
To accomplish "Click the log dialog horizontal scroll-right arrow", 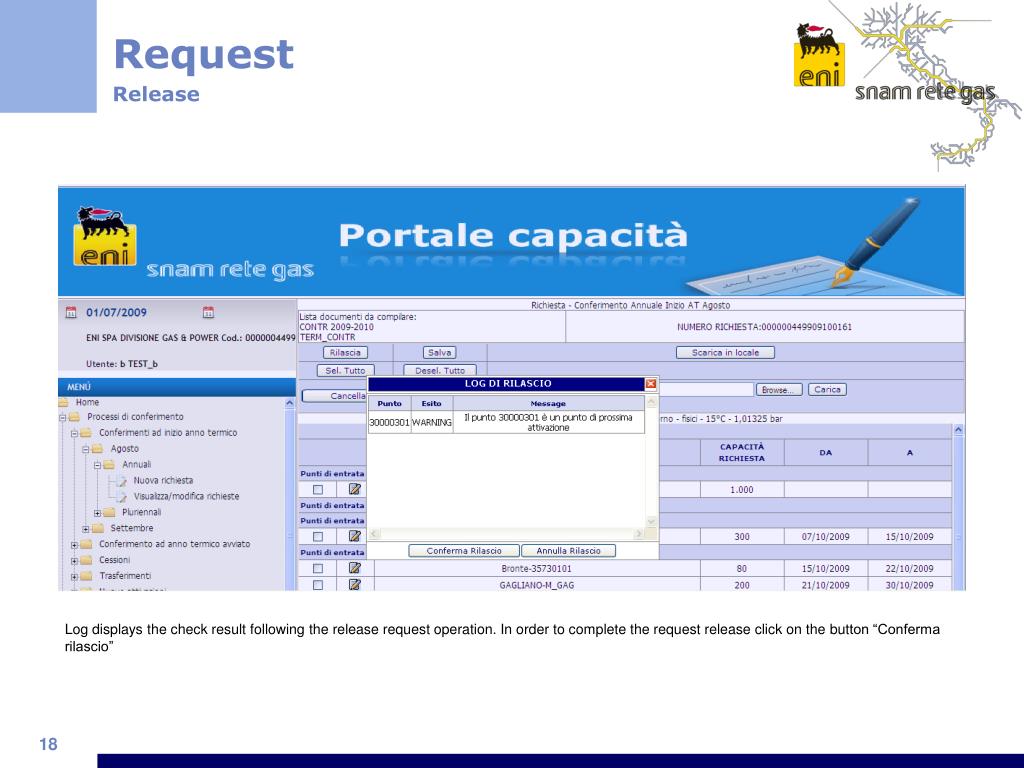I will (x=639, y=534).
